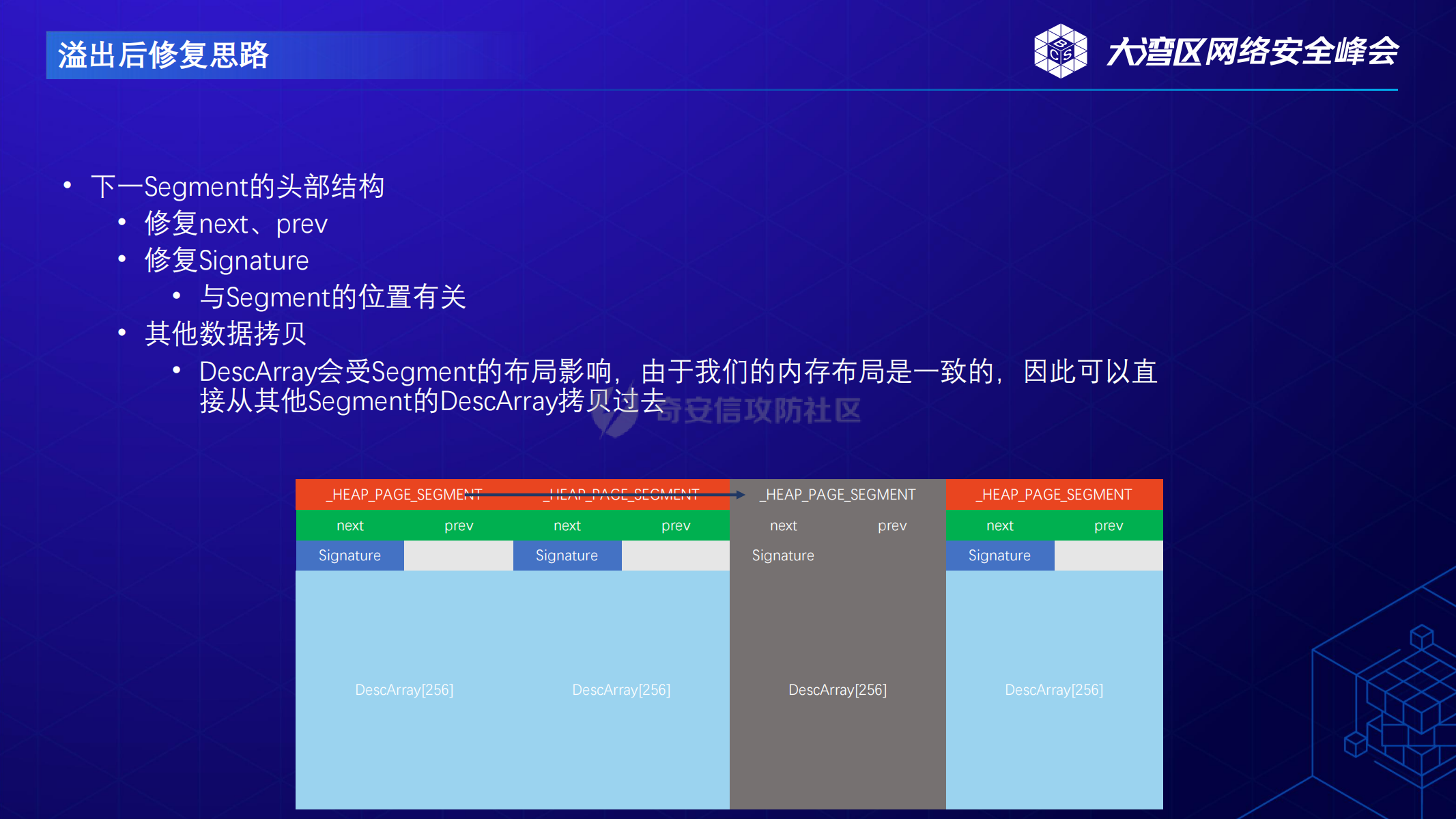Click the 修复Signature bullet text
The width and height of the screenshot is (1456, 819).
[227, 261]
